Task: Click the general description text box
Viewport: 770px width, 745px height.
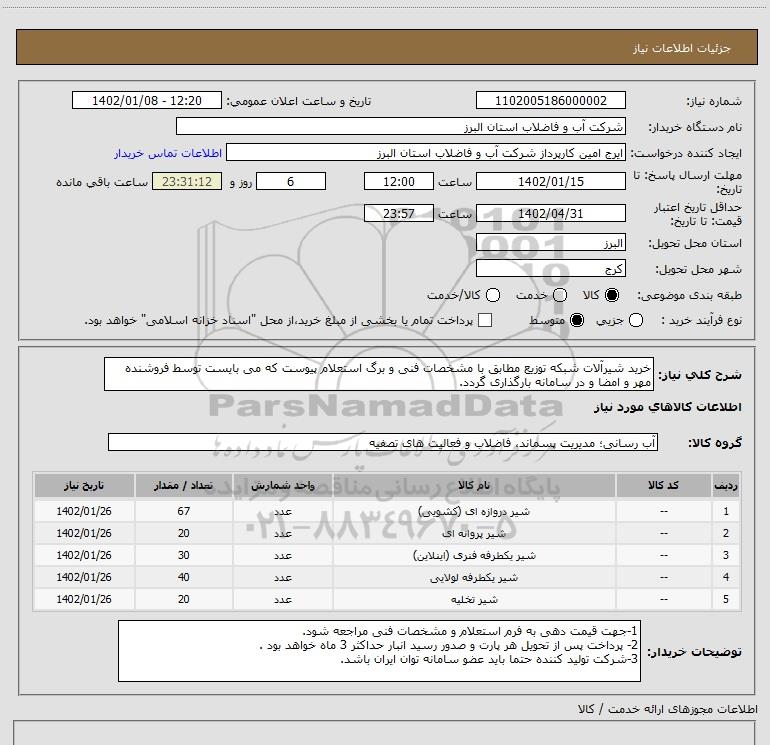Action: coord(379,375)
